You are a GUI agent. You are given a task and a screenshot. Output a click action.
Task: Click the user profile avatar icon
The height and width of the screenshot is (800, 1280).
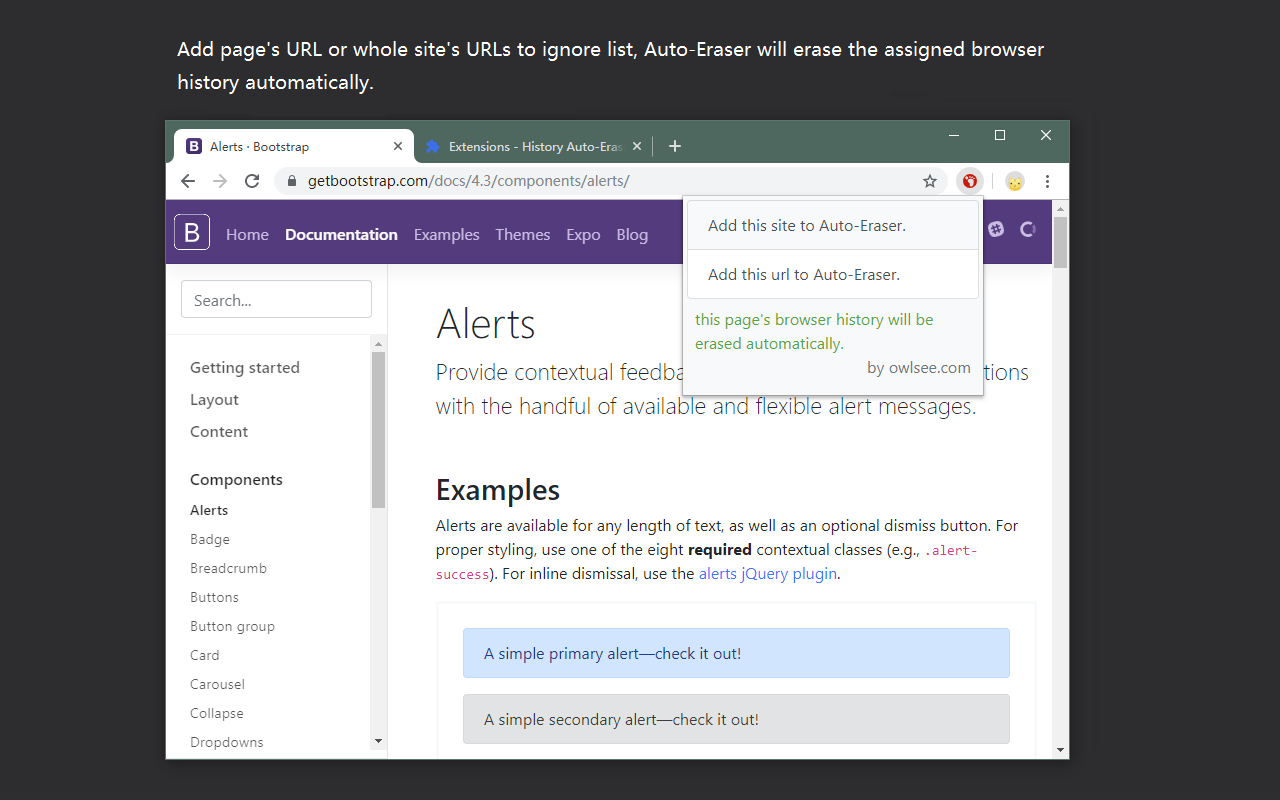click(1015, 181)
